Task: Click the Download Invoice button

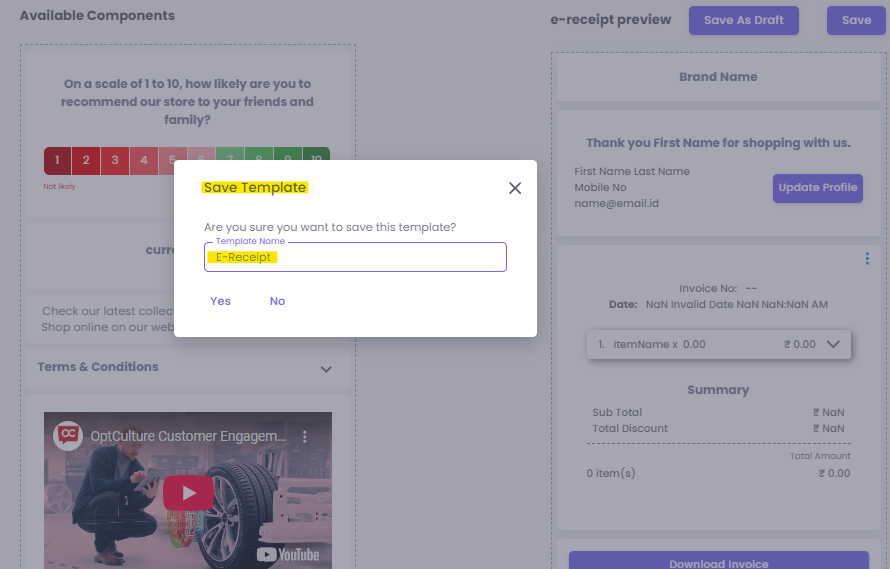Action: [x=718, y=561]
